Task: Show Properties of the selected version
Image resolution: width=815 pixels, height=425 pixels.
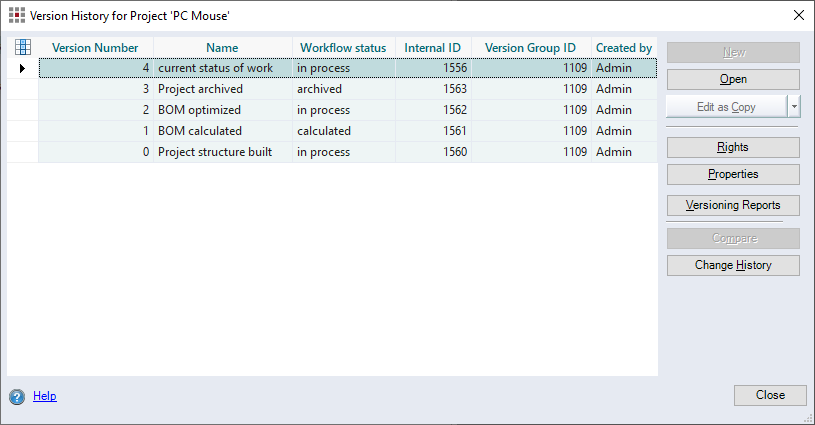Action: (732, 174)
